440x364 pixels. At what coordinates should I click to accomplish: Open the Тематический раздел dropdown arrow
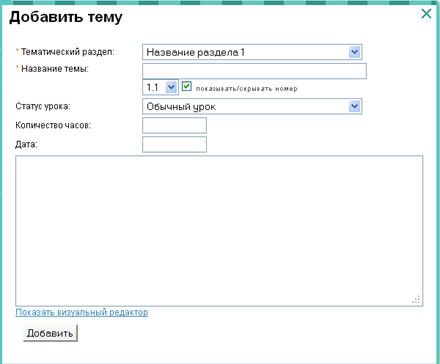click(354, 52)
